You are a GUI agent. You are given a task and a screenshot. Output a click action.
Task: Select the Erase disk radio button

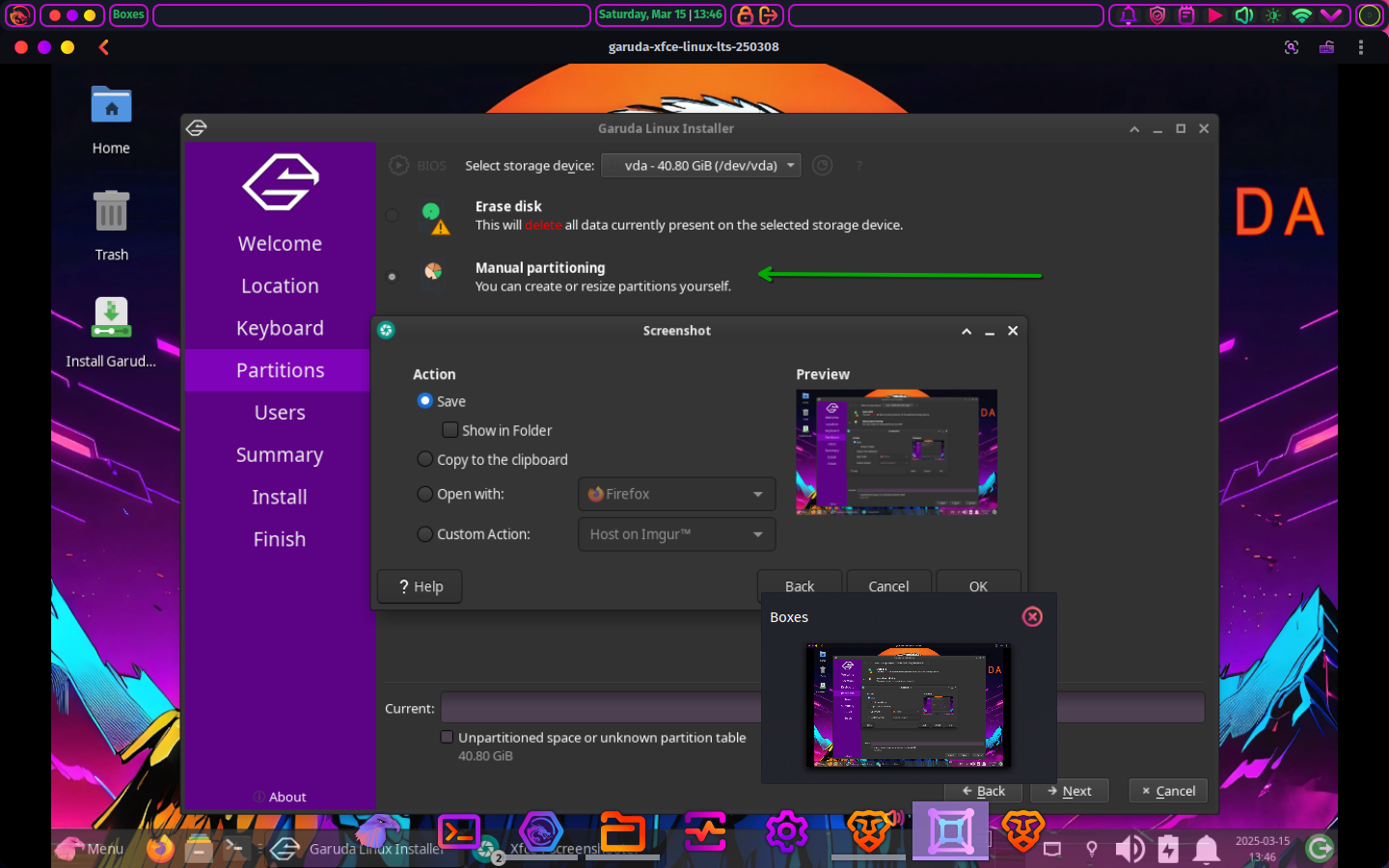[x=392, y=215]
